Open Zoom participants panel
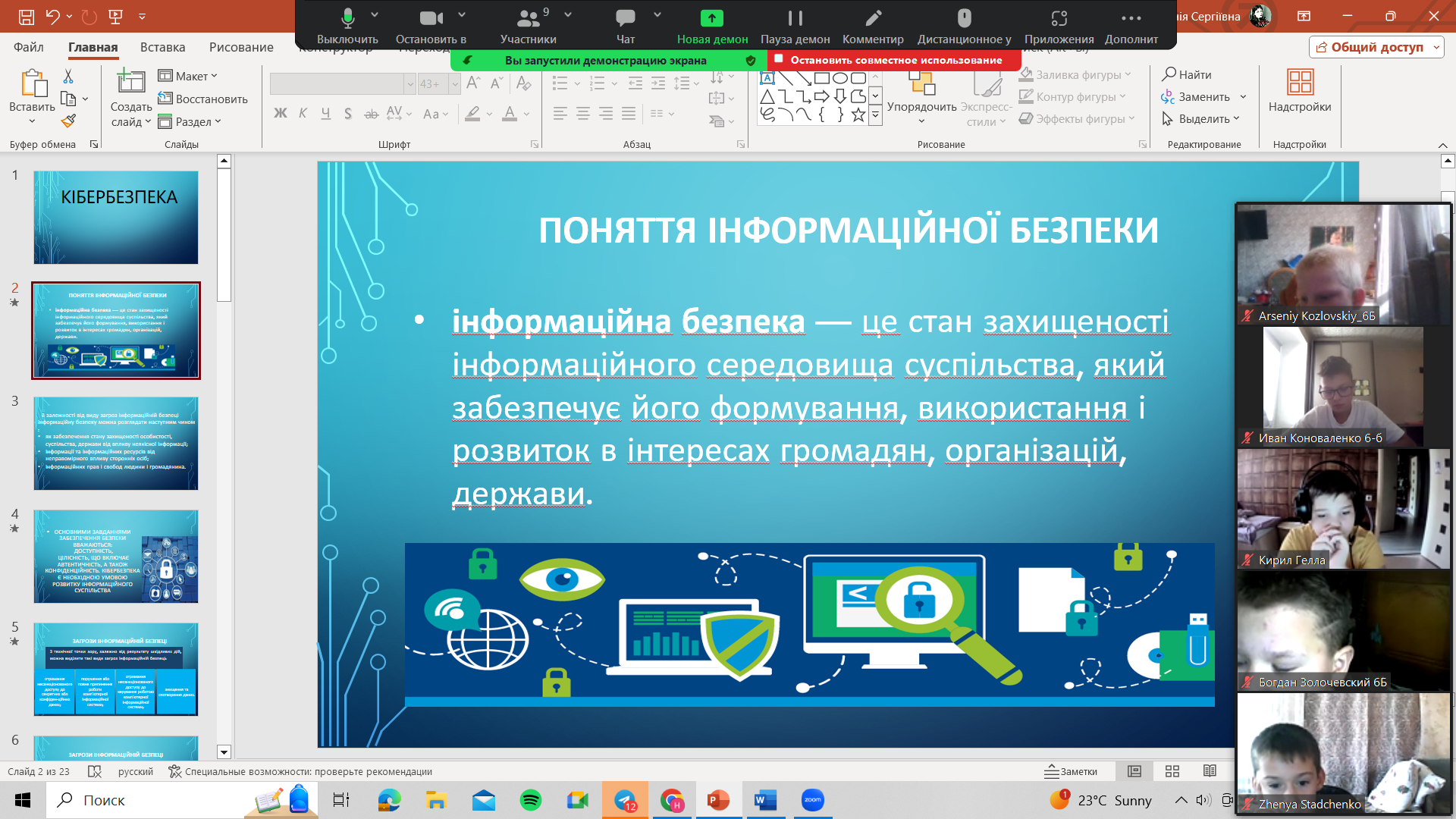Screen dimensions: 1456x819 tap(528, 25)
